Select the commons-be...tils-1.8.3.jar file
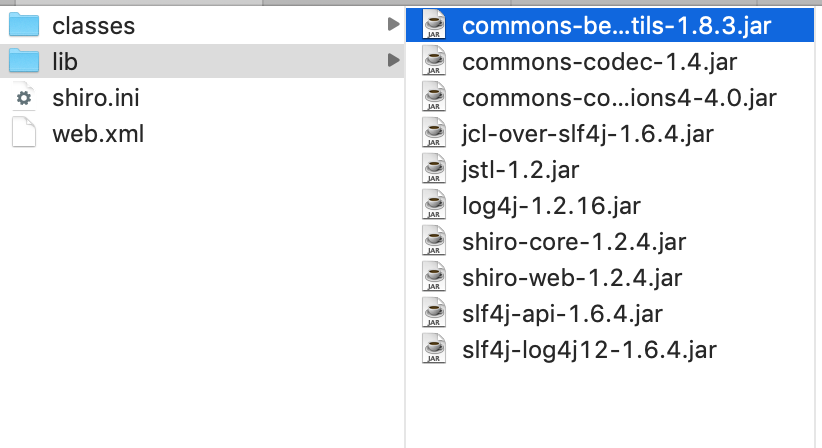 click(610, 25)
